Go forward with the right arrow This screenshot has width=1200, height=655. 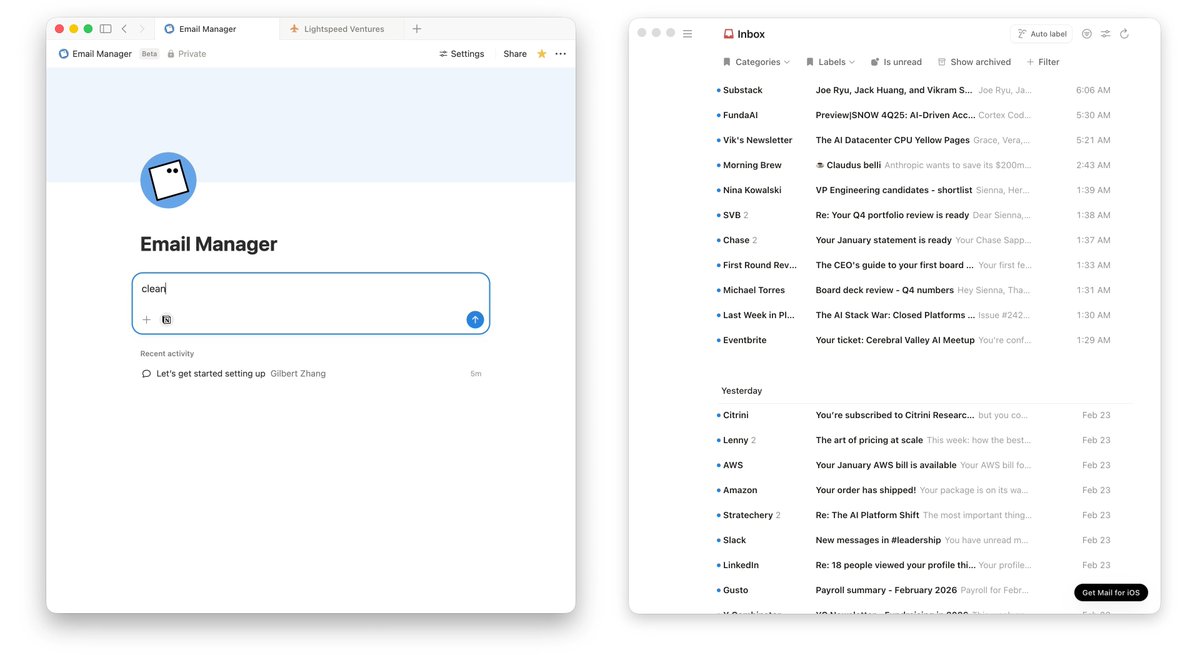[x=142, y=29]
